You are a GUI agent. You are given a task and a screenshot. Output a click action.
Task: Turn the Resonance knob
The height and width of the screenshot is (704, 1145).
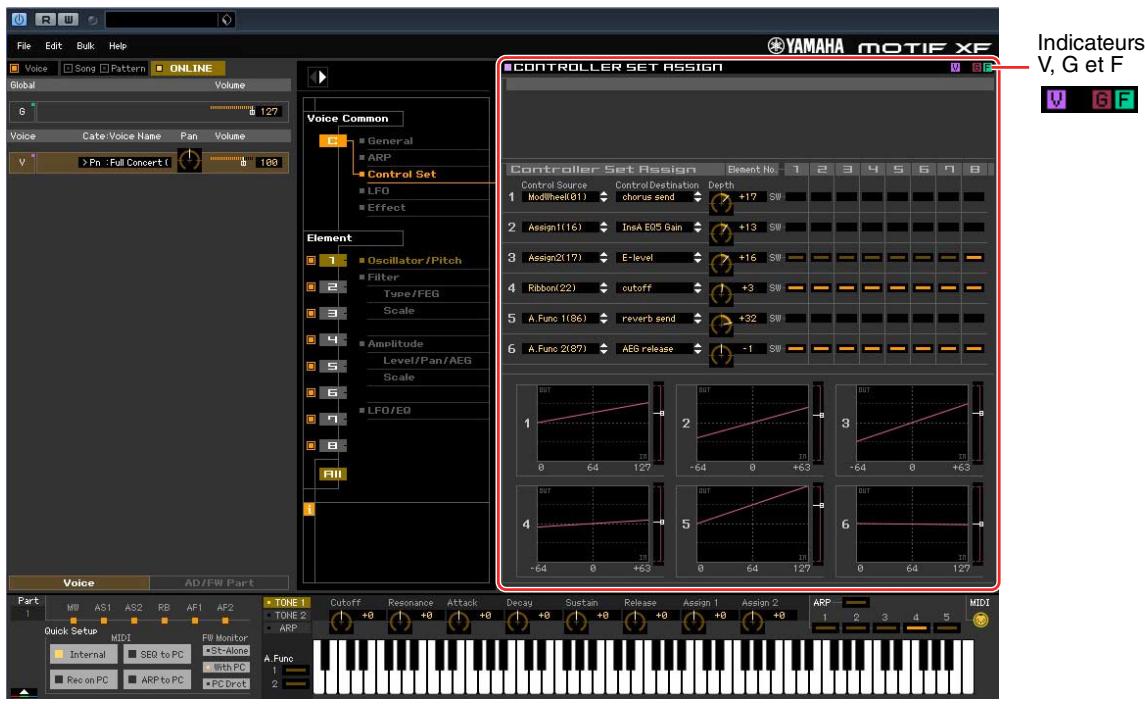[399, 621]
